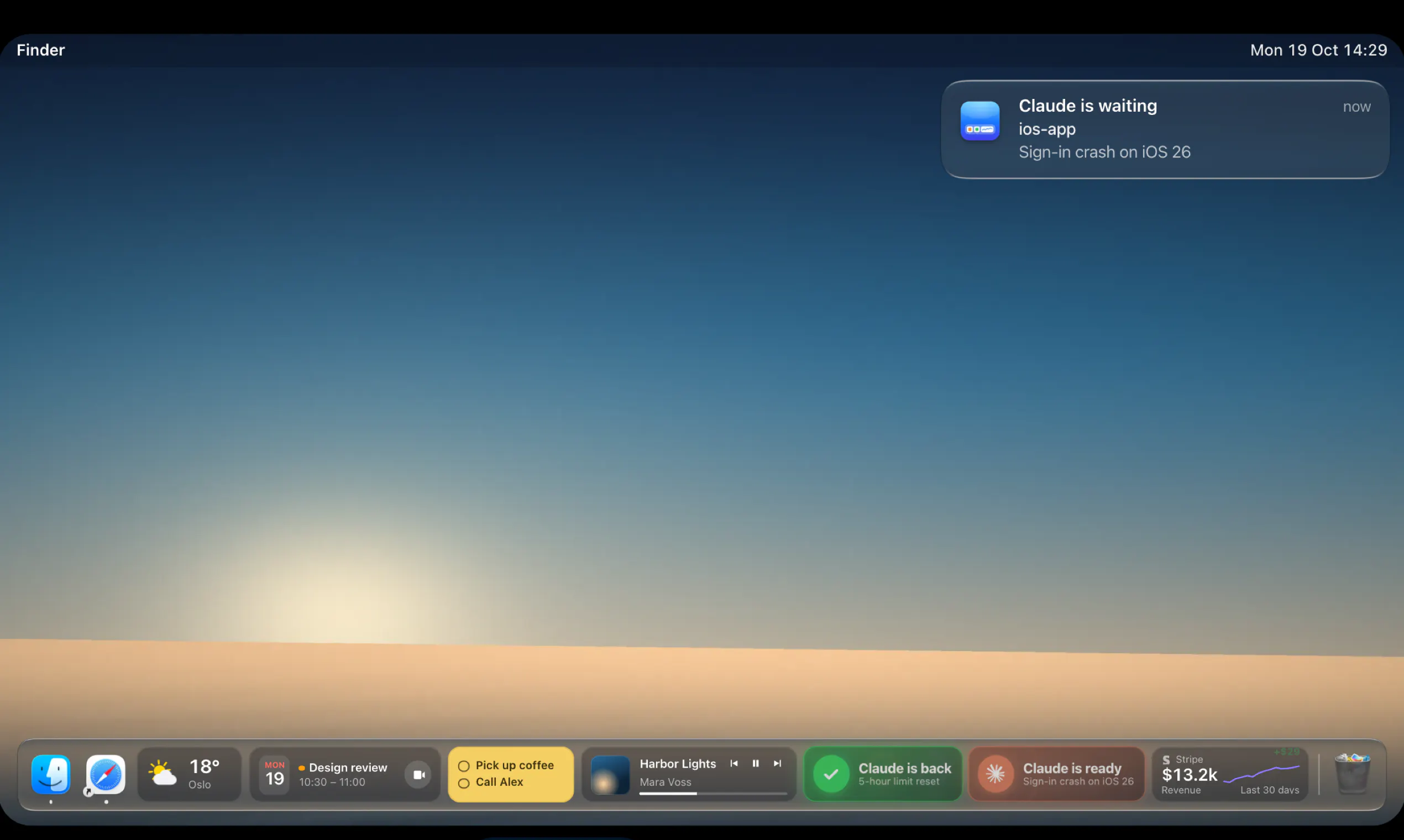Click the weather sun-cloud icon
Screen dimensions: 1404x840
click(162, 773)
